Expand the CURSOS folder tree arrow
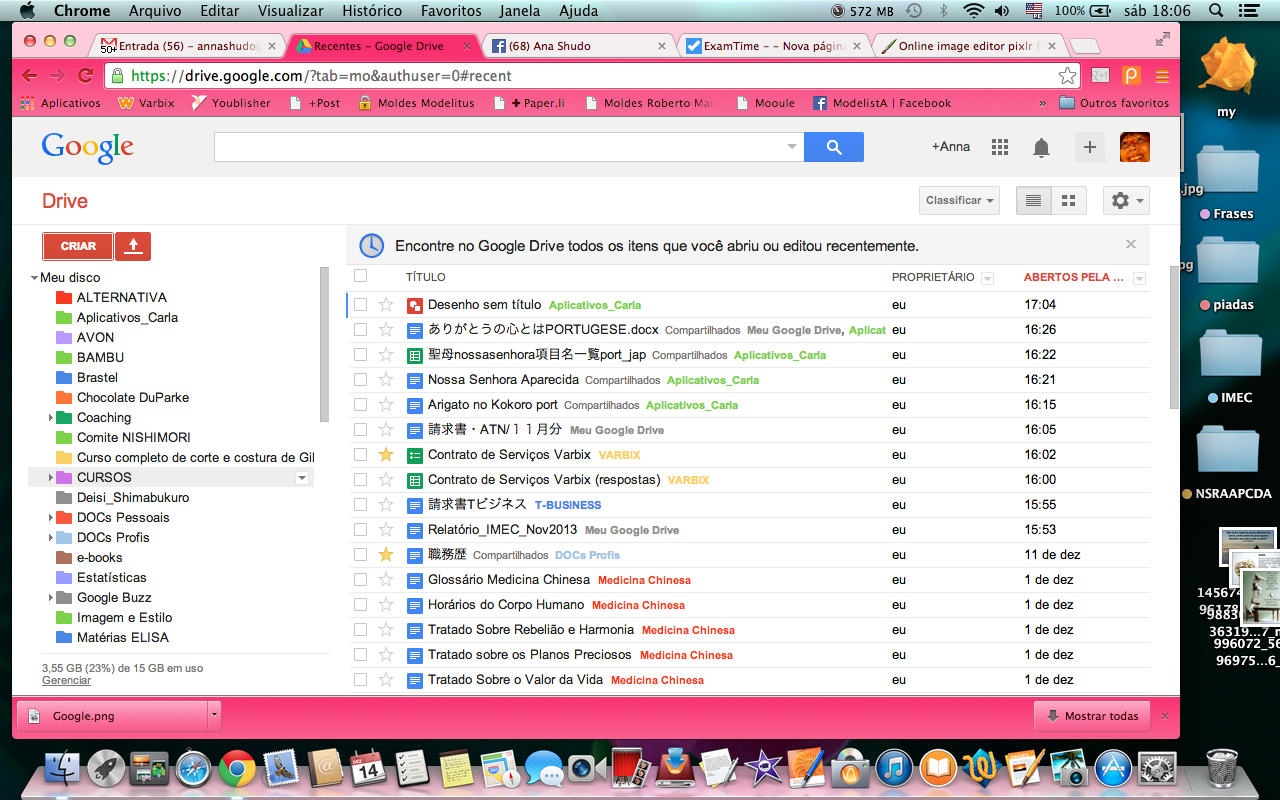Image resolution: width=1280 pixels, height=800 pixels. click(51, 478)
